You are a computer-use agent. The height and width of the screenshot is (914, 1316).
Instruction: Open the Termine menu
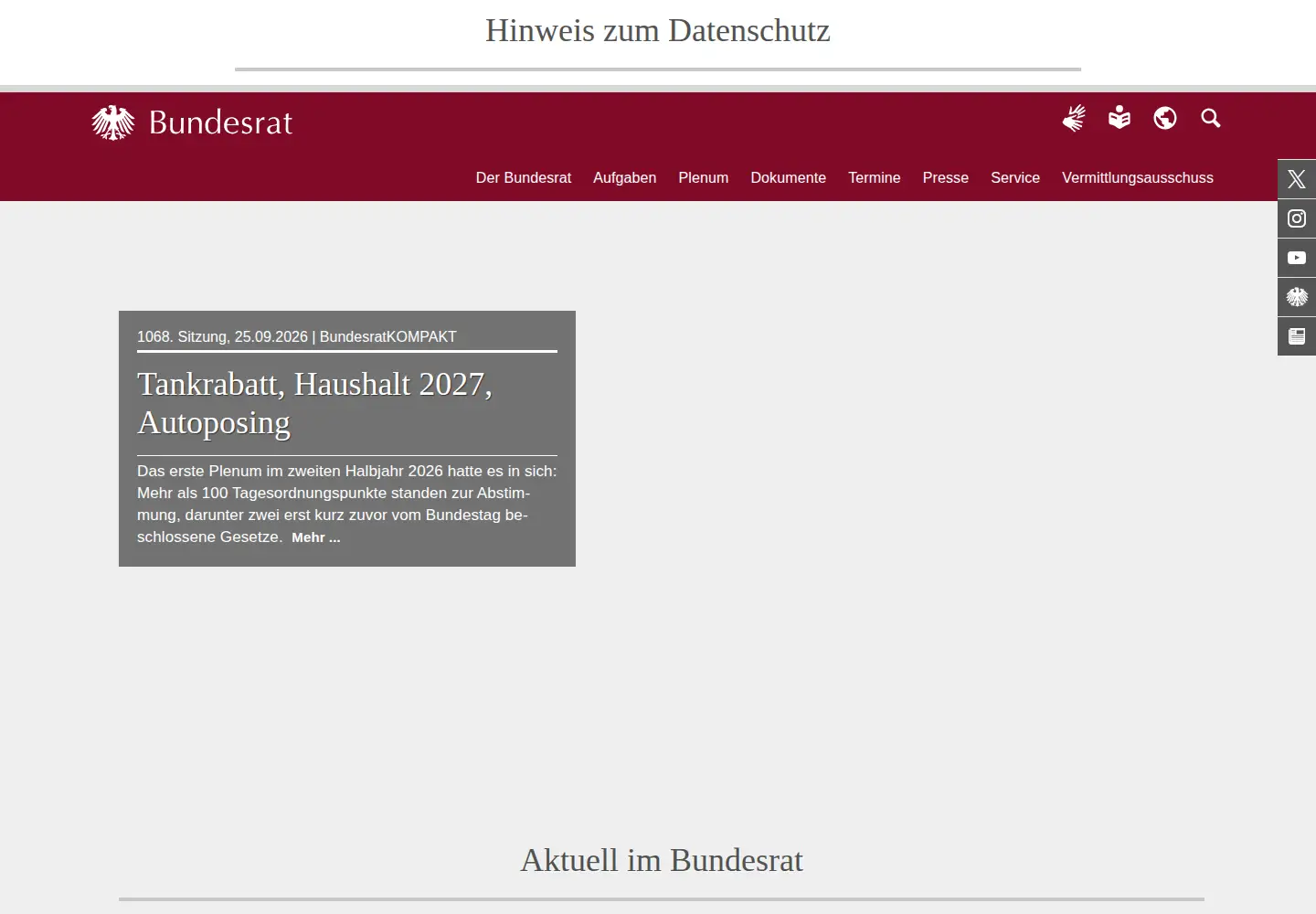875,177
